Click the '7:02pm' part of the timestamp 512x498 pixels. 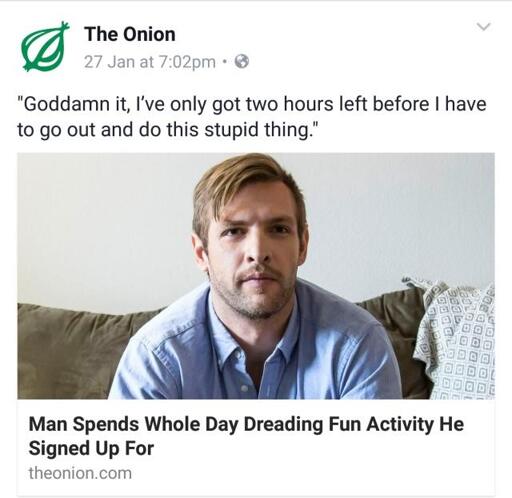click(187, 62)
